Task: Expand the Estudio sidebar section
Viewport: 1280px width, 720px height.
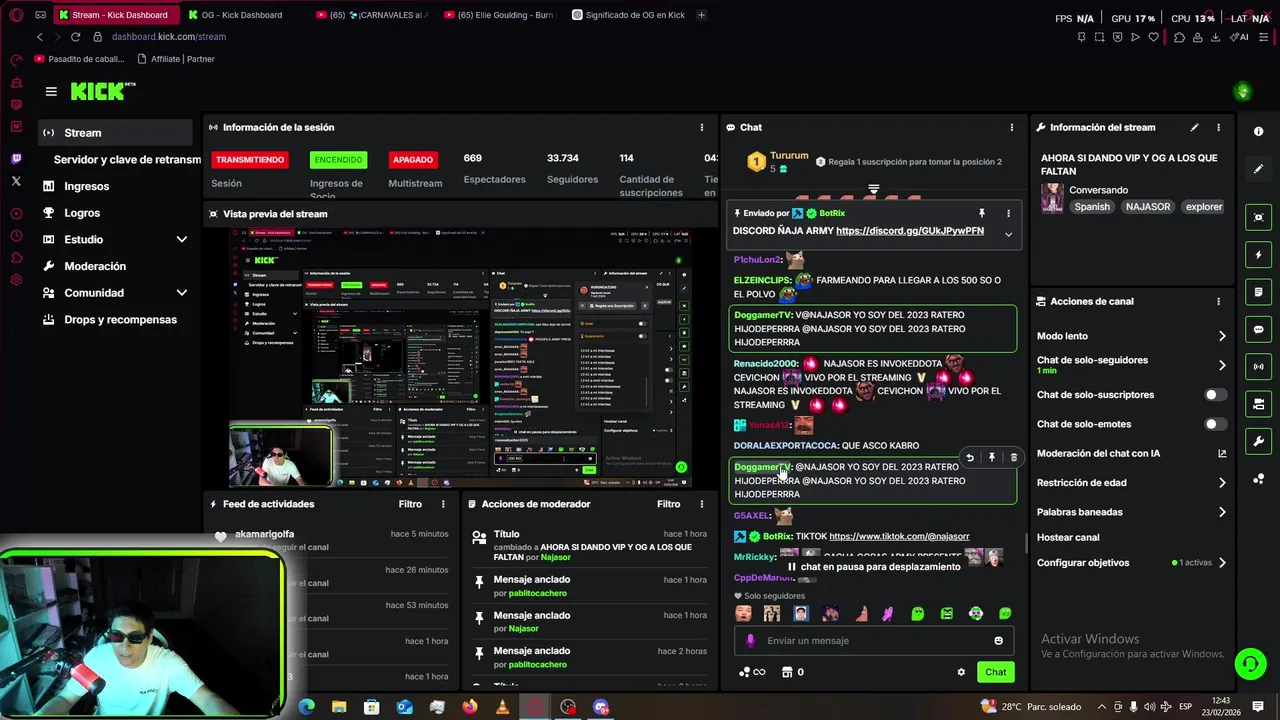Action: [x=181, y=240]
